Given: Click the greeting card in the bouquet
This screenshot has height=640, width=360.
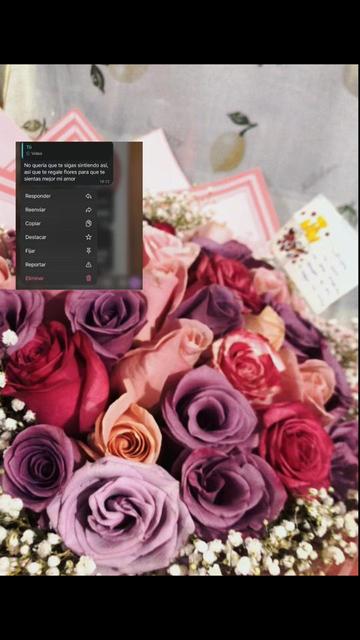Looking at the screenshot, I should pos(314,253).
